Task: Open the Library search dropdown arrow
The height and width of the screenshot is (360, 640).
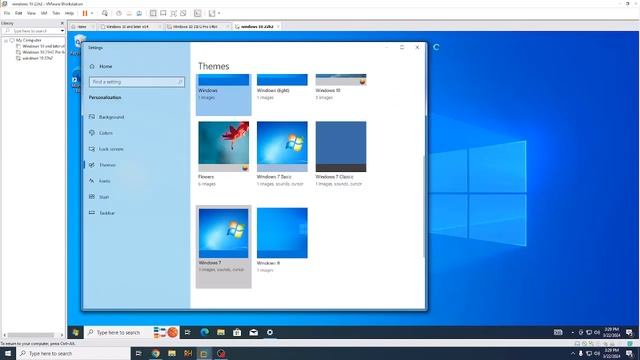Action: coord(62,31)
